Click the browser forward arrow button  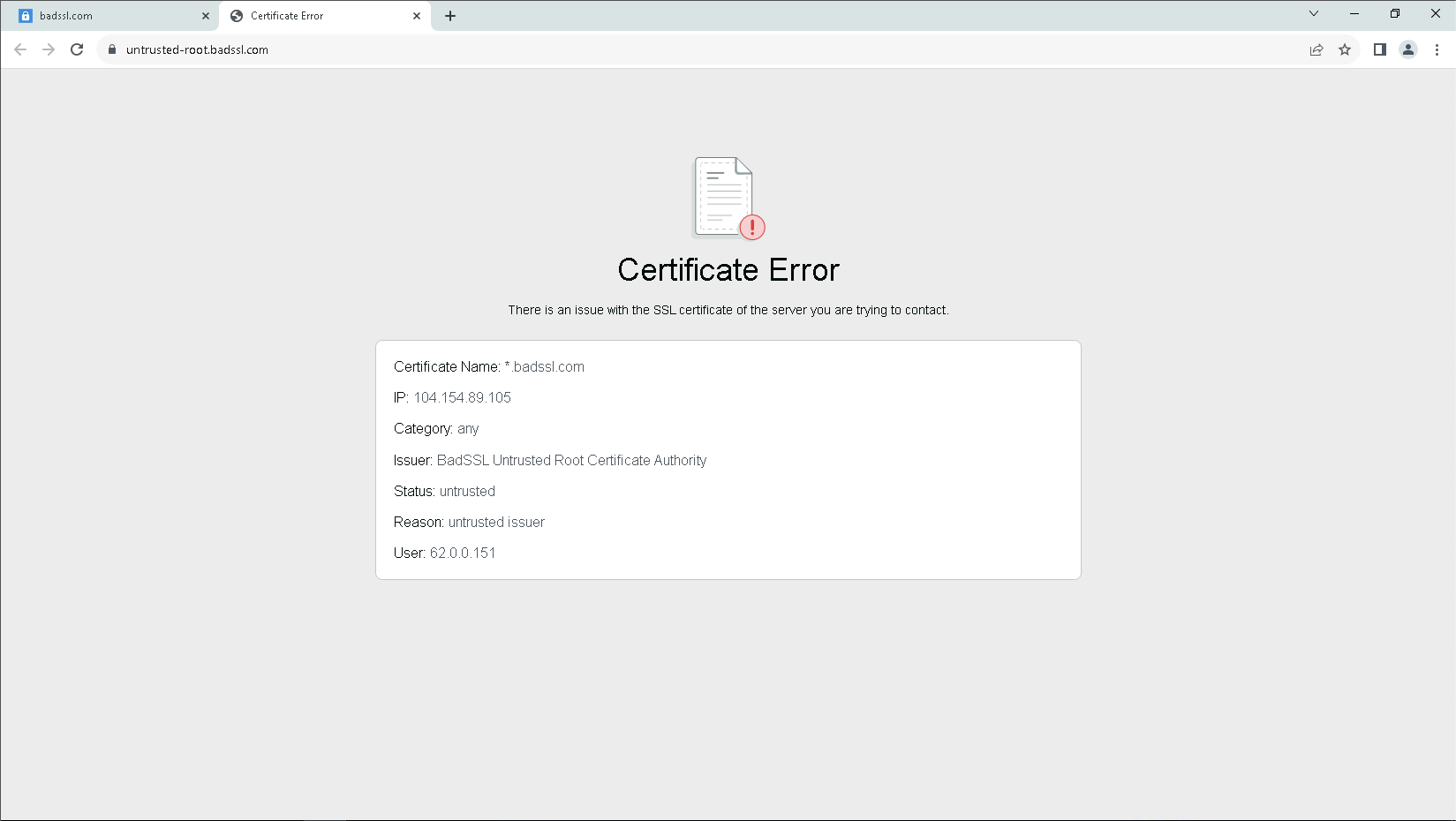[x=49, y=49]
